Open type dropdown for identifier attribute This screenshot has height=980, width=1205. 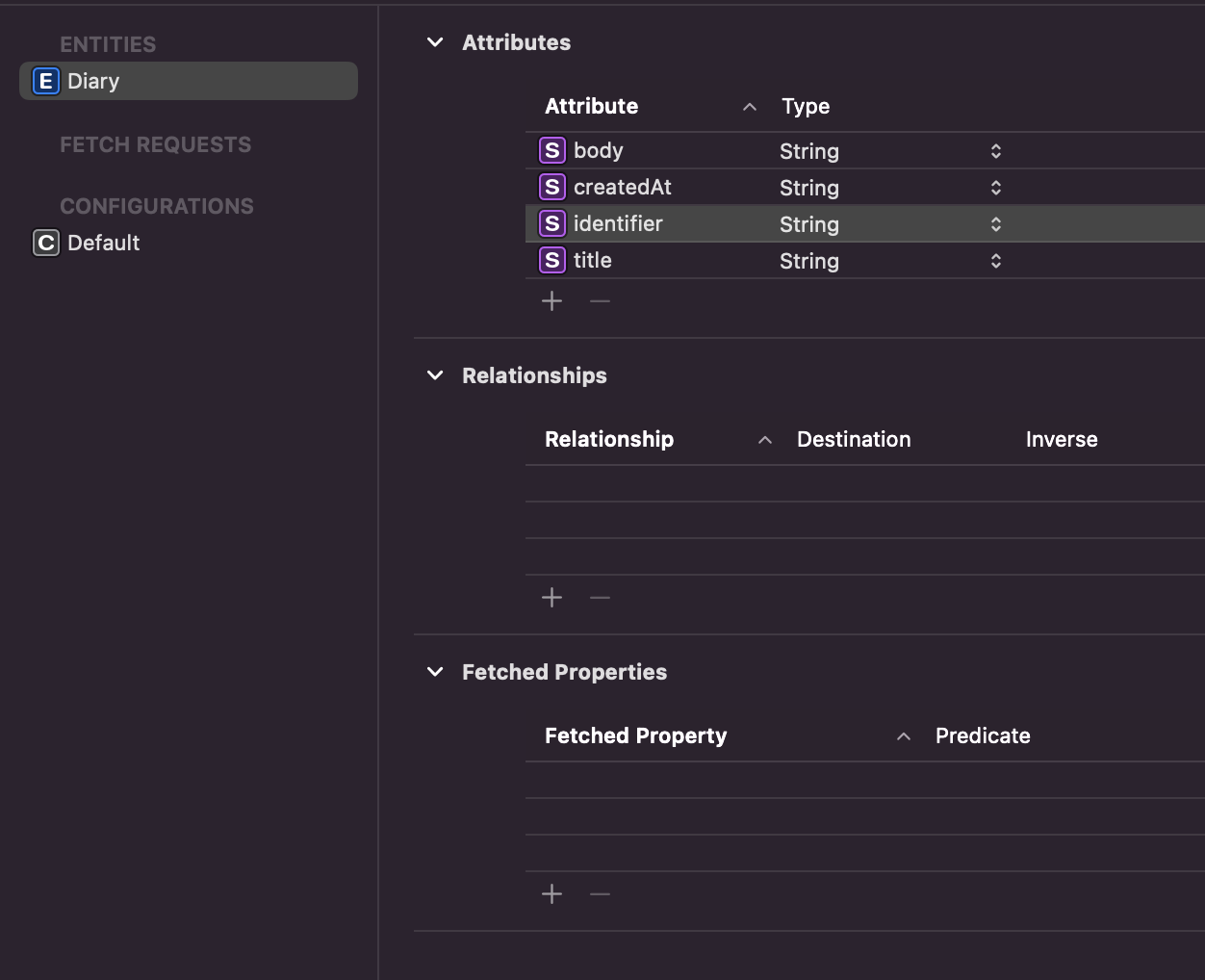click(x=995, y=224)
